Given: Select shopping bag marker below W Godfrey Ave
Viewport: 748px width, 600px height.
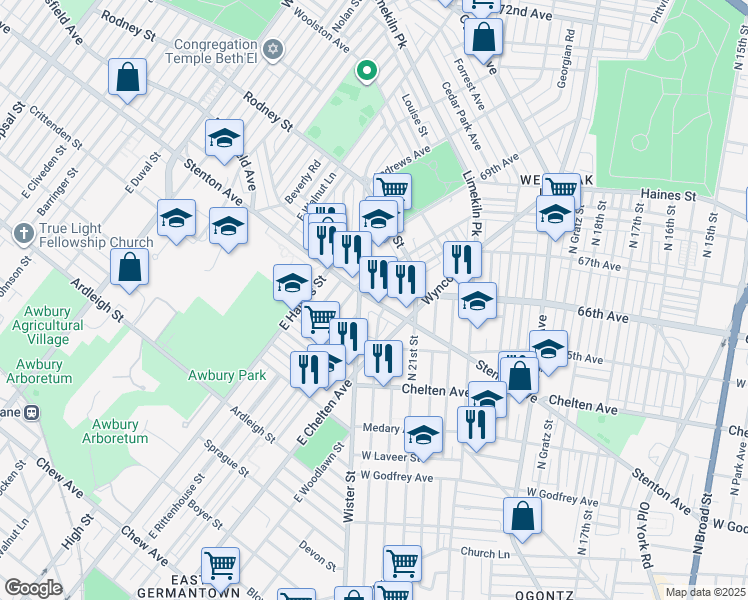Looking at the screenshot, I should 522,518.
